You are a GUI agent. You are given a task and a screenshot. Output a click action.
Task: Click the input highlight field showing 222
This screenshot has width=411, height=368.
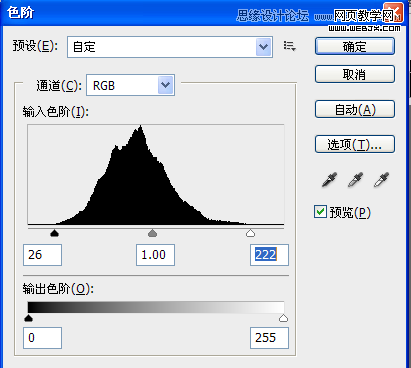click(x=269, y=255)
